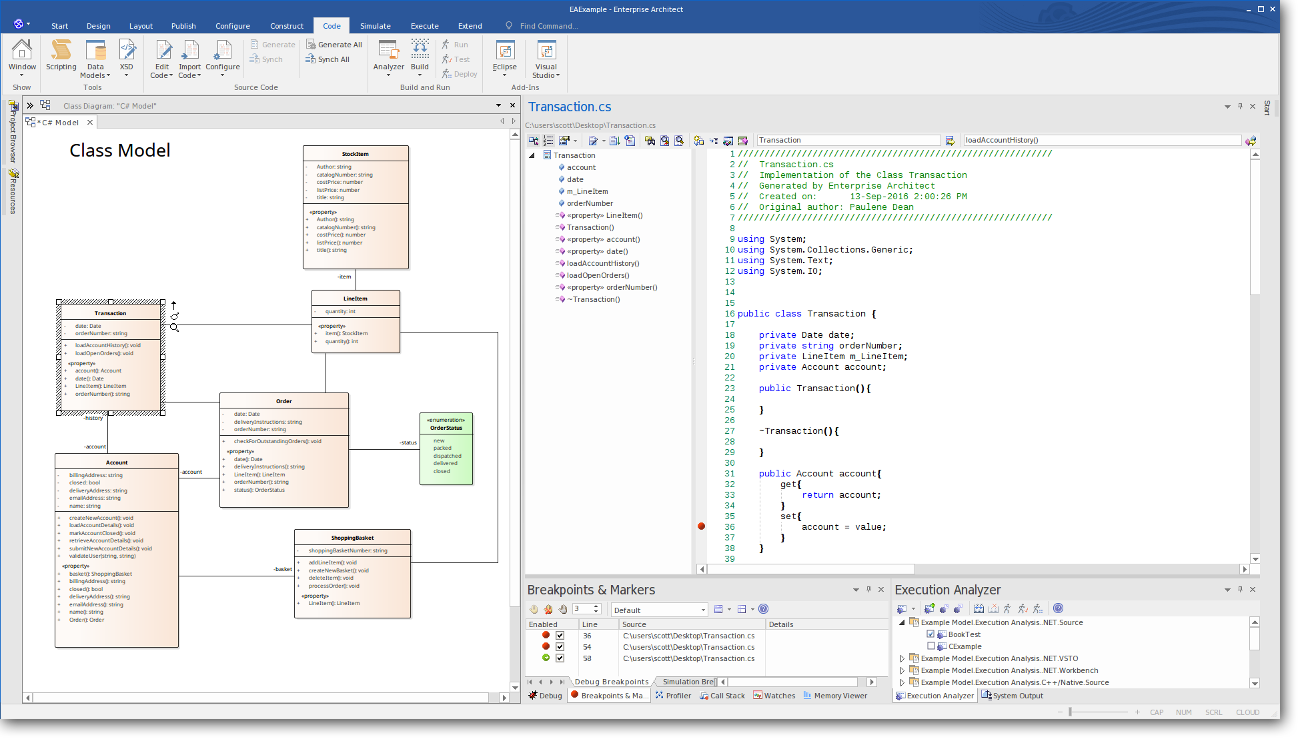Expand Example Model .NET.VSTO analyzer node
The height and width of the screenshot is (750, 1310).
pyautogui.click(x=902, y=658)
